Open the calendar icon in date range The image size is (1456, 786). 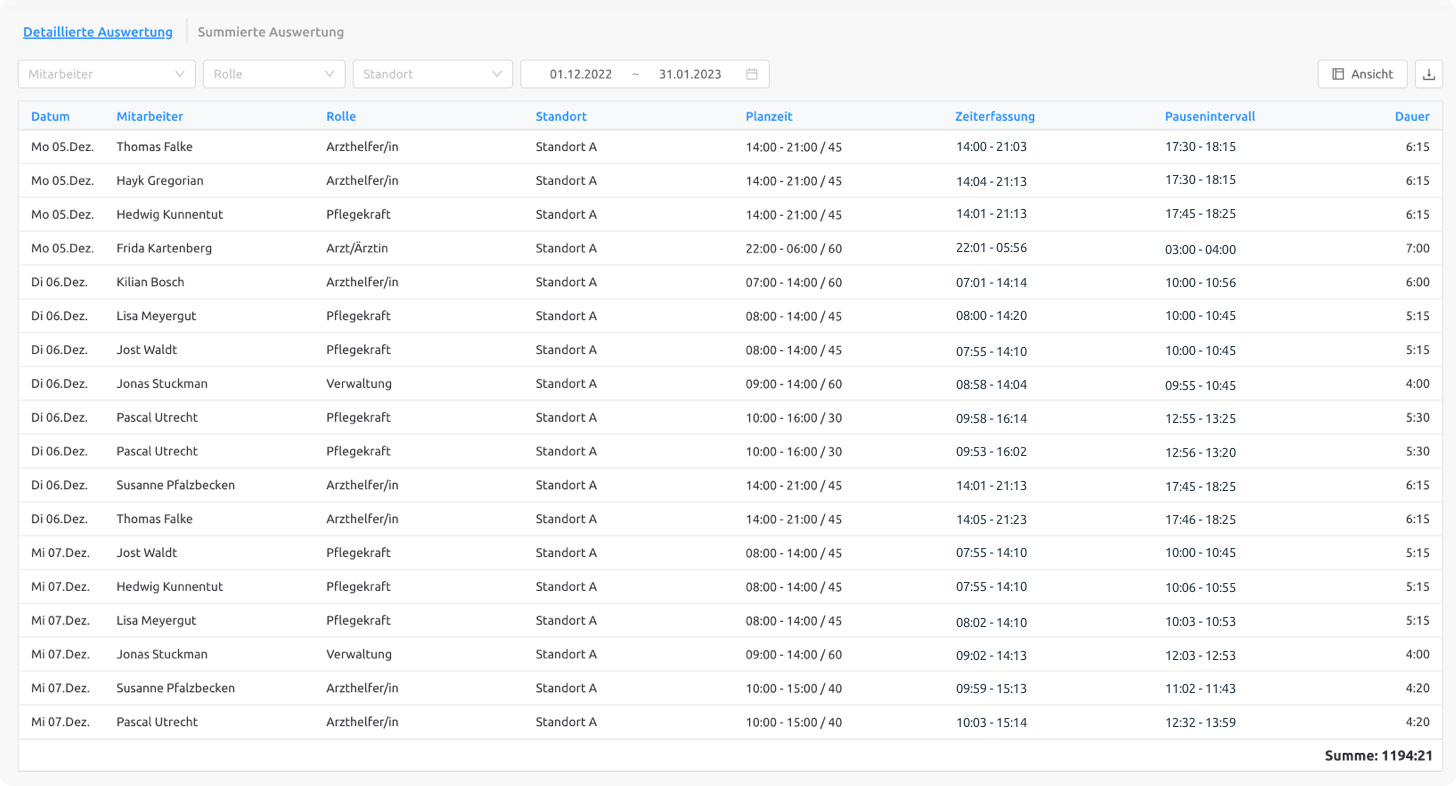(752, 74)
